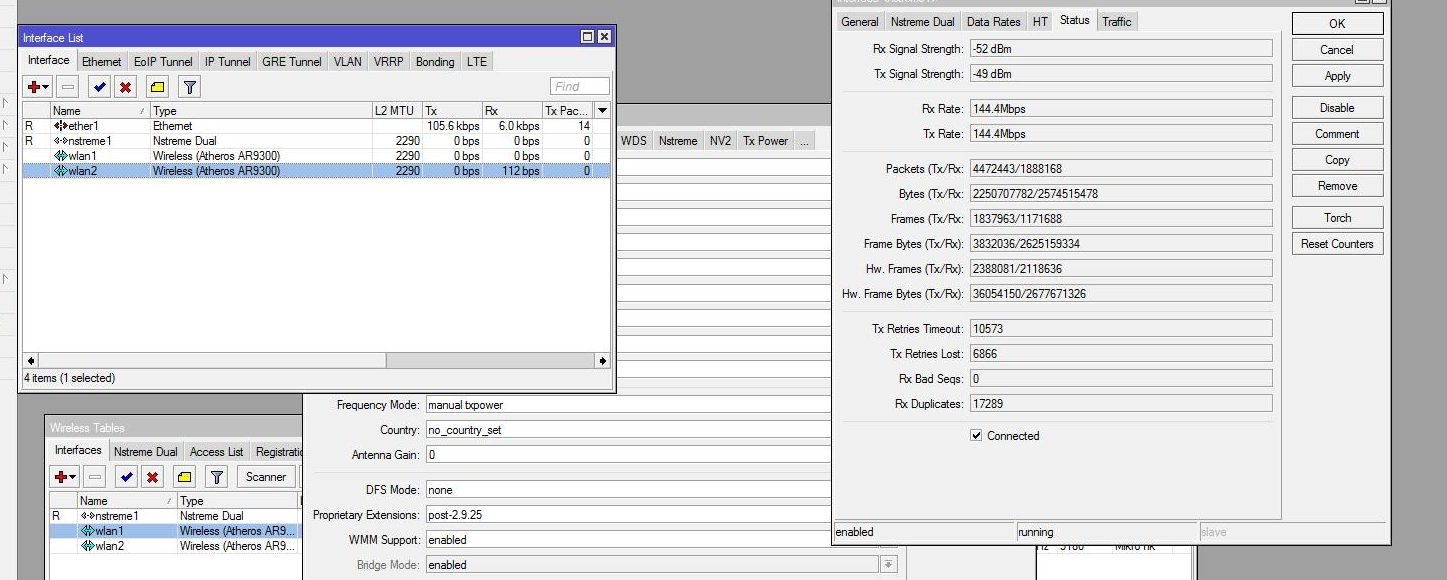Click the yellow comment icon in Interface List

[158, 87]
